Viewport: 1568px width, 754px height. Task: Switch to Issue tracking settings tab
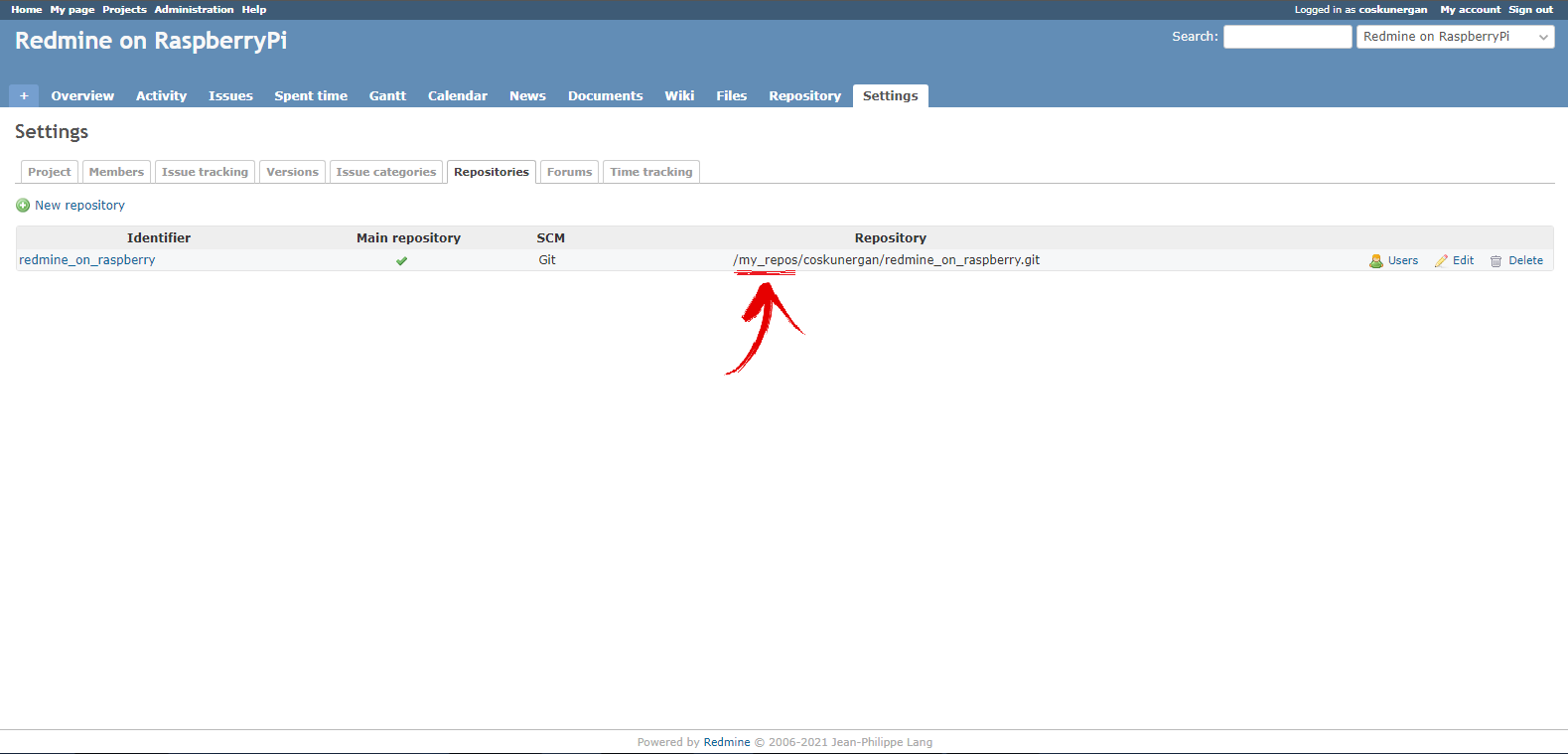pyautogui.click(x=205, y=172)
